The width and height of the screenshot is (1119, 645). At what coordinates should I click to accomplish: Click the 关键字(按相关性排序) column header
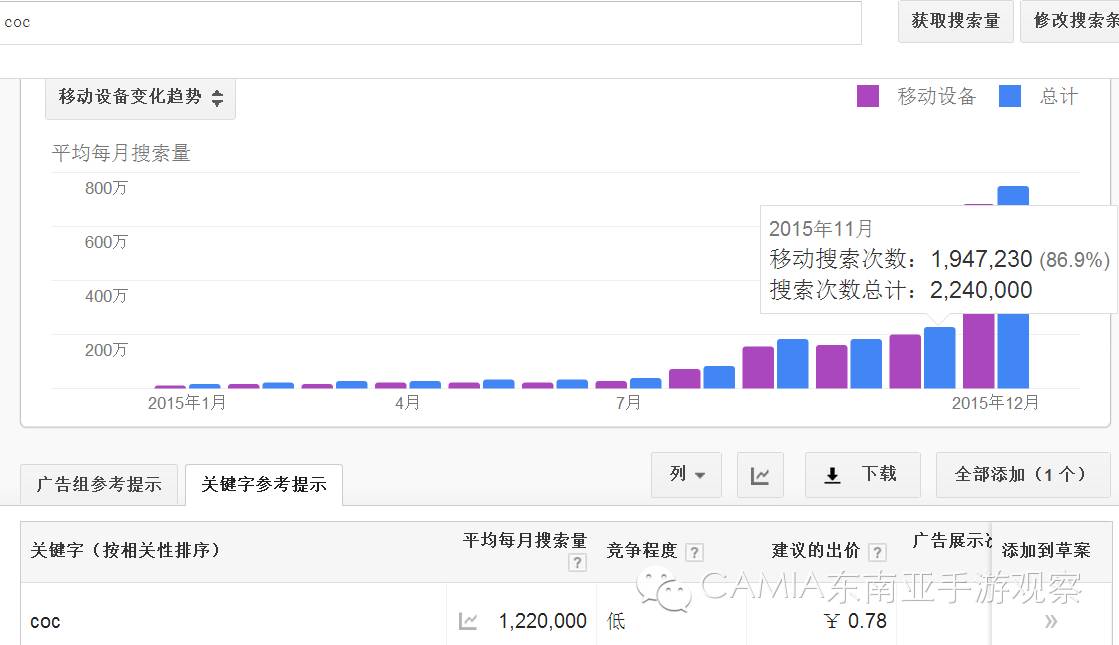(x=126, y=550)
